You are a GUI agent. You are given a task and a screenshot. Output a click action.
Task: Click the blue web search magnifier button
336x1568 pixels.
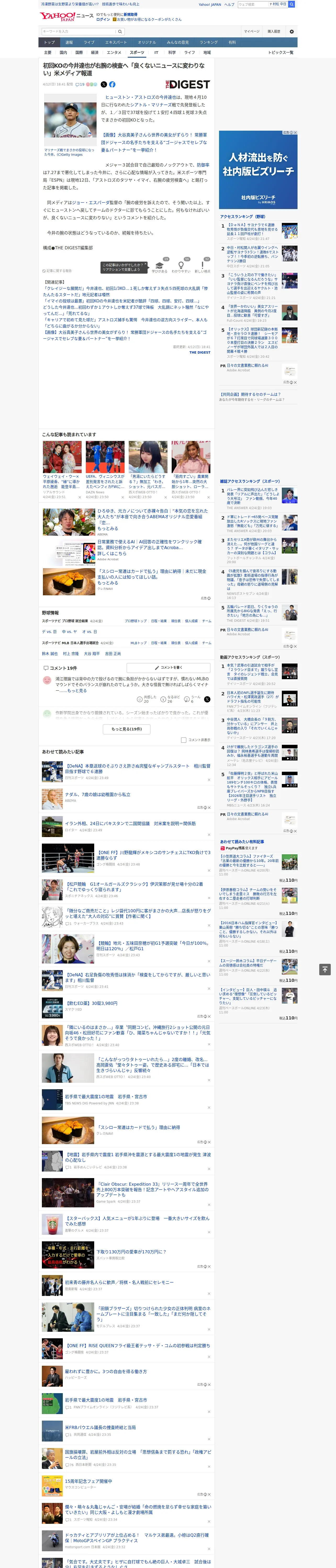pyautogui.click(x=292, y=4)
